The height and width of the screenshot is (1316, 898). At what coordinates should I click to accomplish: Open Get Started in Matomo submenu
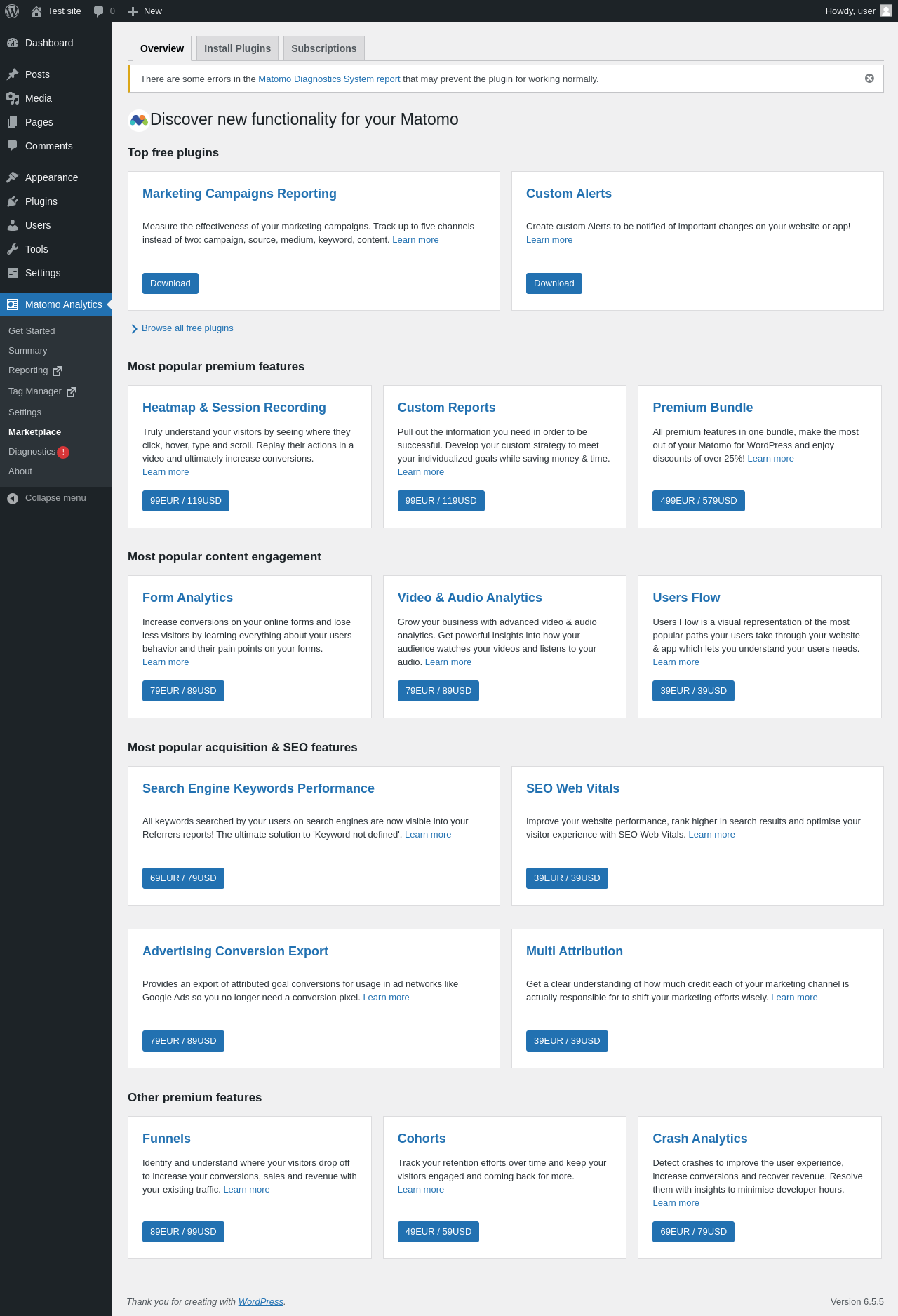coord(32,331)
